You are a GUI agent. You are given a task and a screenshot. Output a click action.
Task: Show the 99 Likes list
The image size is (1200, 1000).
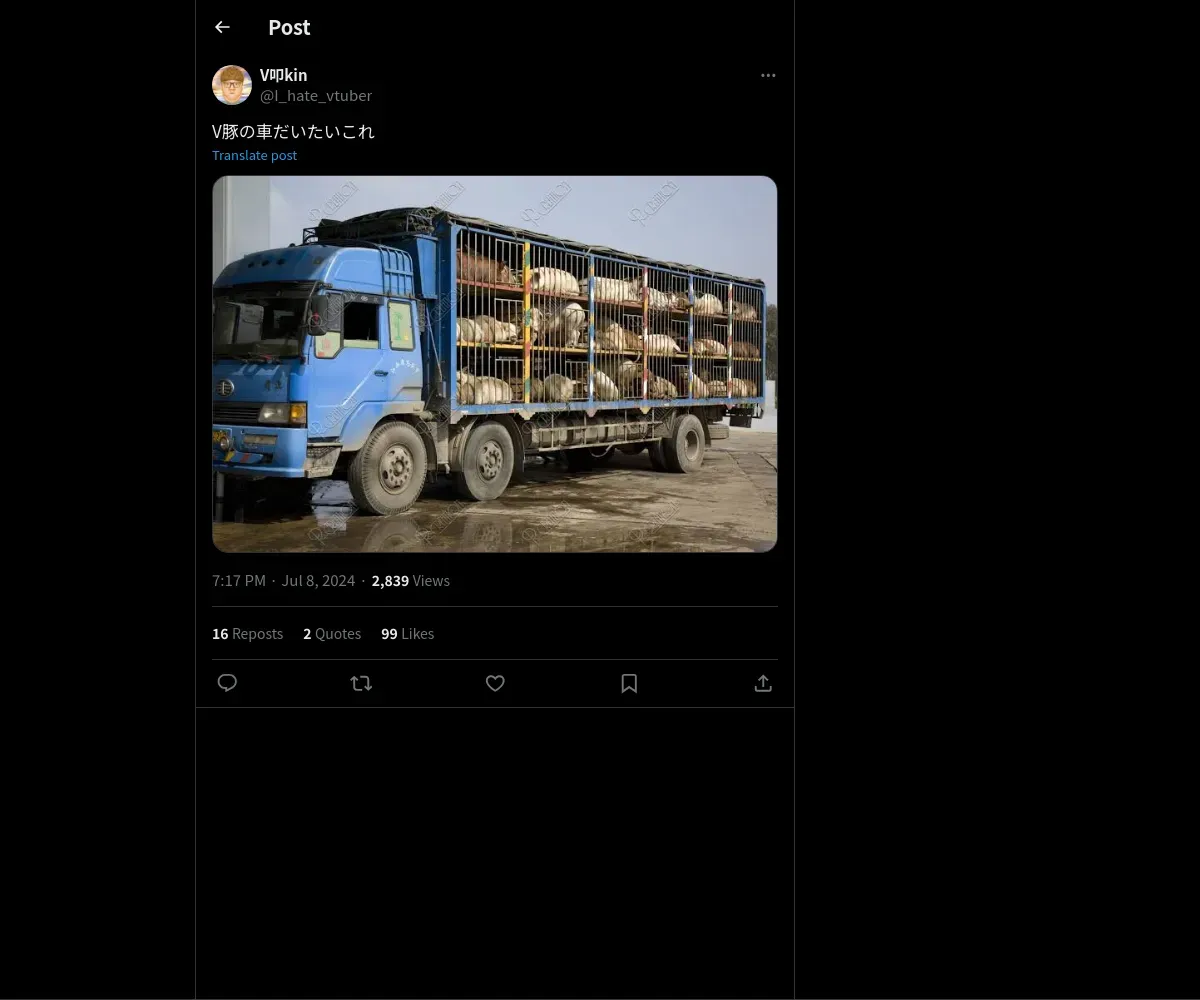tap(407, 634)
